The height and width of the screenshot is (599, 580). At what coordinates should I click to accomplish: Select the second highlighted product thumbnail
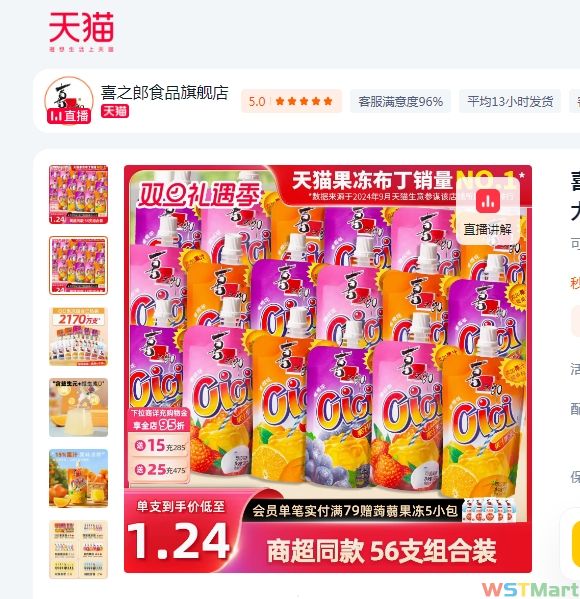pos(78,266)
